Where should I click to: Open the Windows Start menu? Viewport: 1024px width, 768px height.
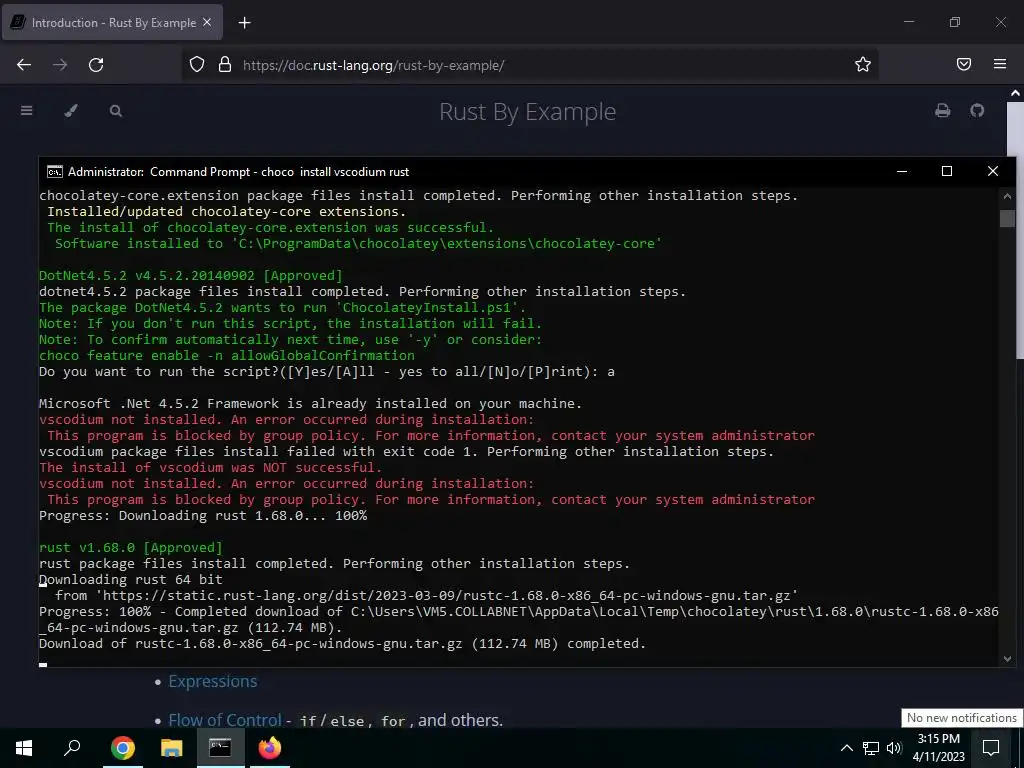point(24,747)
